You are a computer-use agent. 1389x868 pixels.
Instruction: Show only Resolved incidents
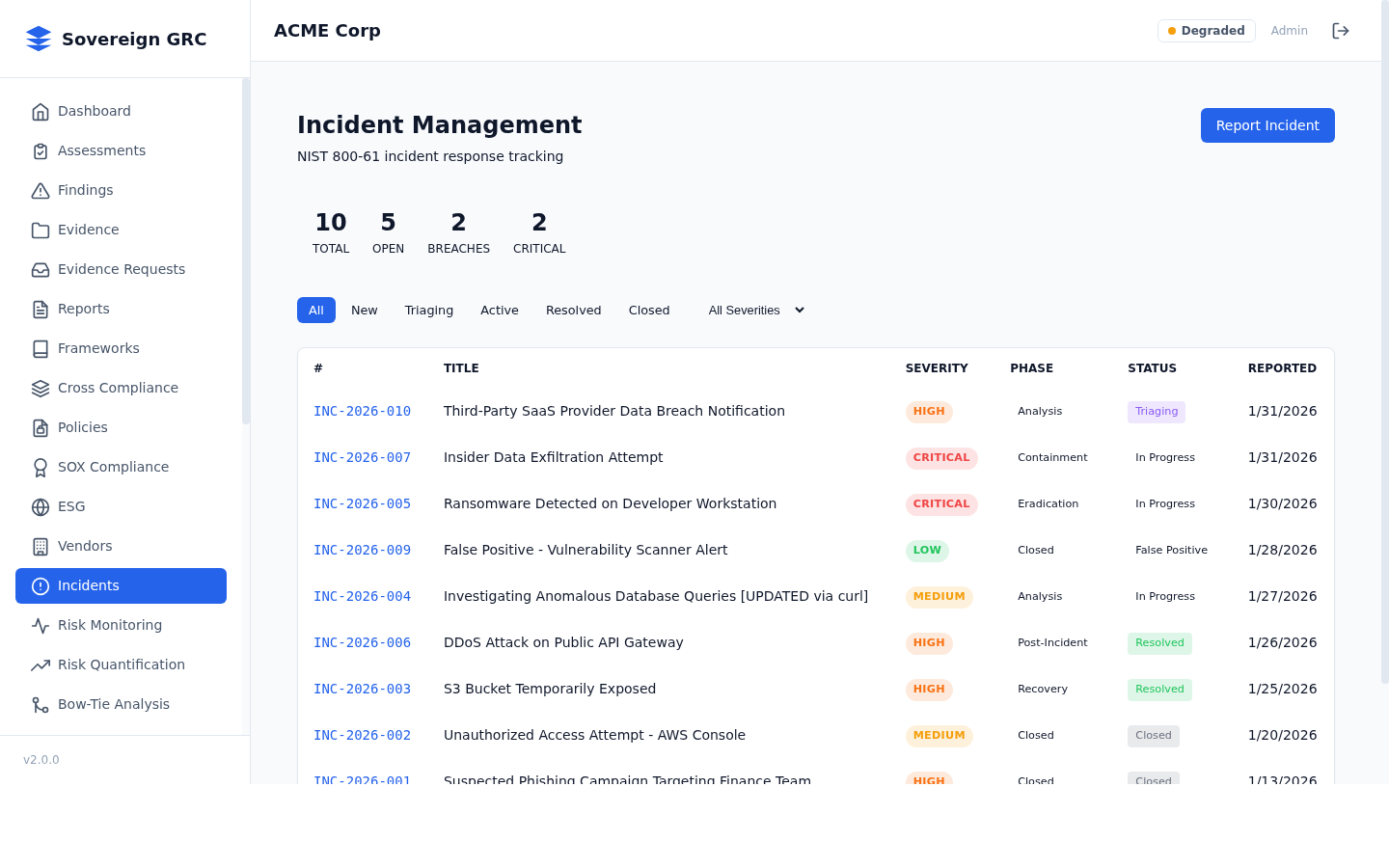pos(573,311)
